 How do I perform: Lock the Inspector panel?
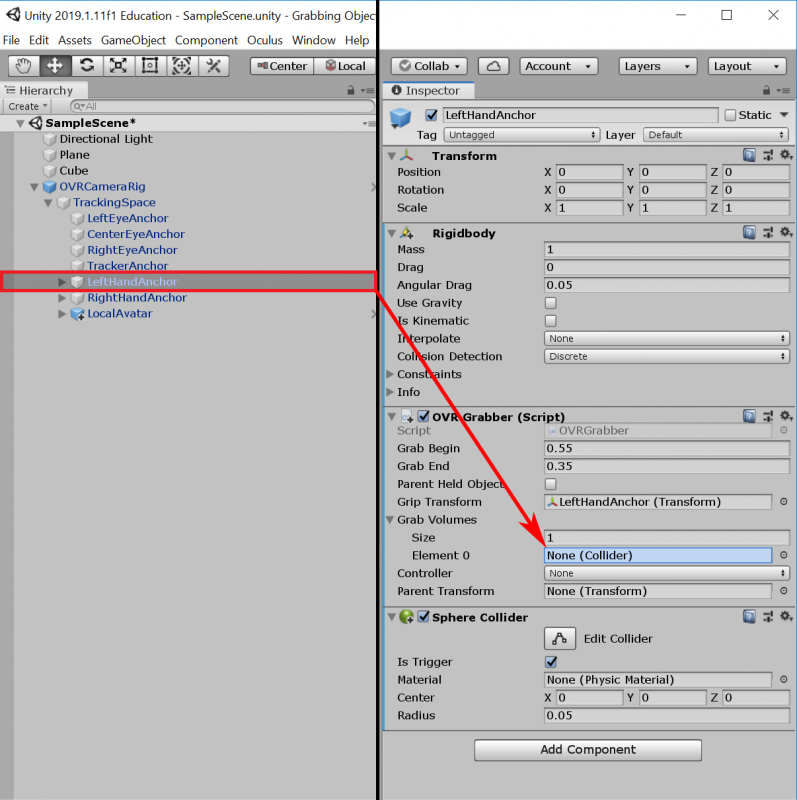point(766,90)
